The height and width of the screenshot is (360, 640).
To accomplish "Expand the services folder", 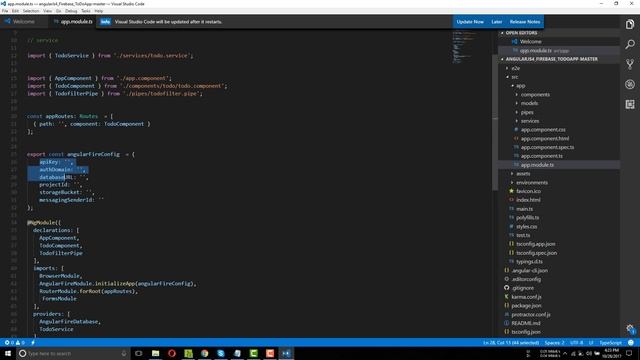I will (x=530, y=121).
